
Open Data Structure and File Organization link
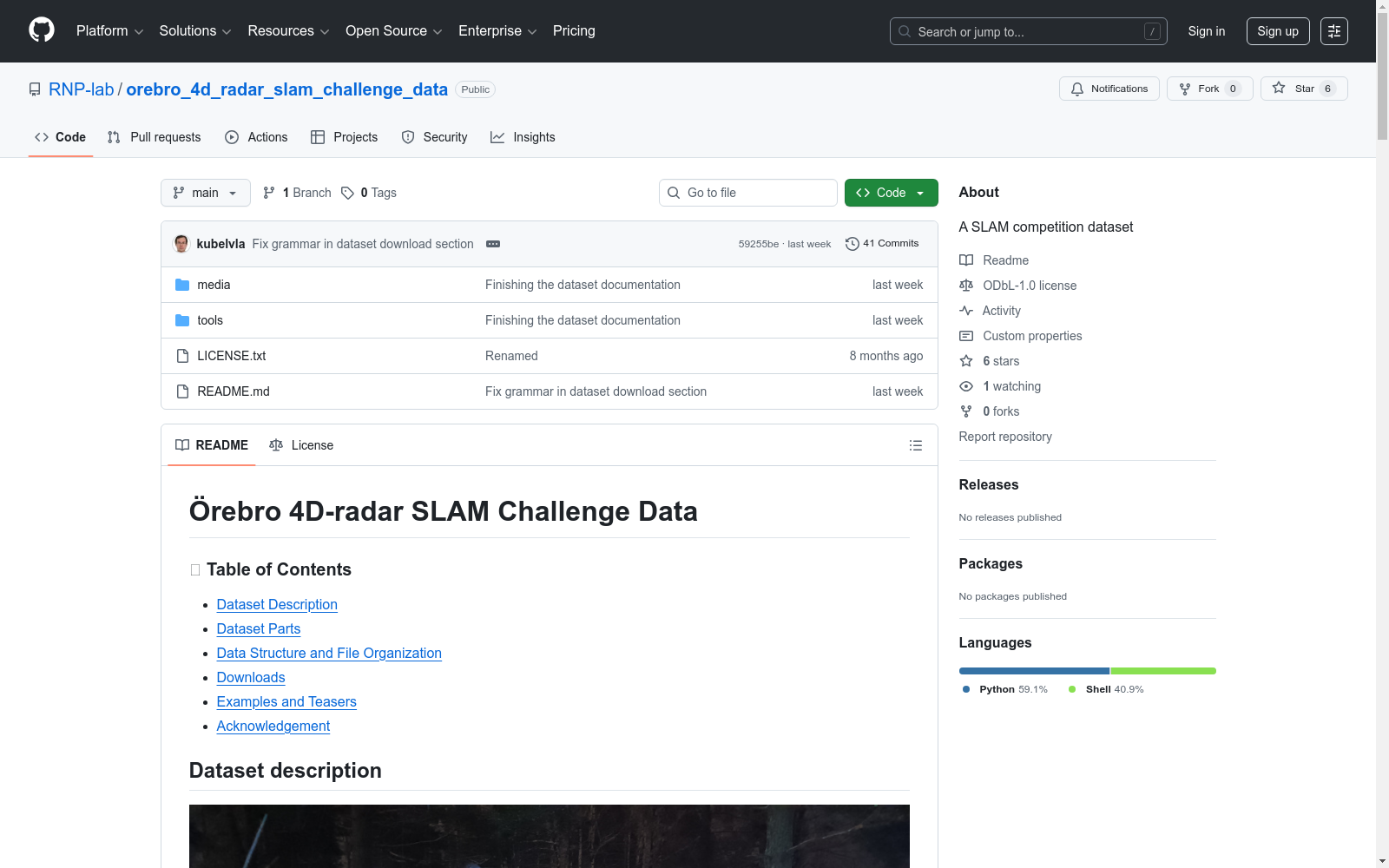(329, 653)
